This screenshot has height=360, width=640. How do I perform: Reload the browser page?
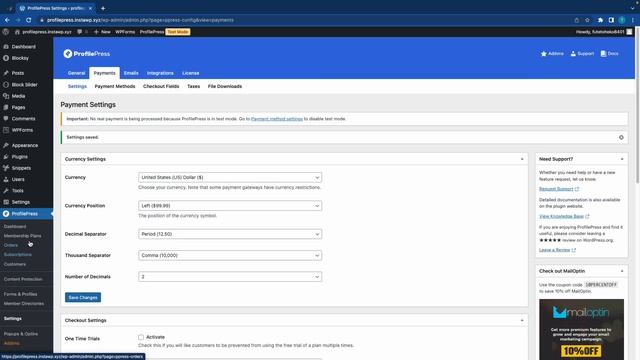click(x=29, y=20)
